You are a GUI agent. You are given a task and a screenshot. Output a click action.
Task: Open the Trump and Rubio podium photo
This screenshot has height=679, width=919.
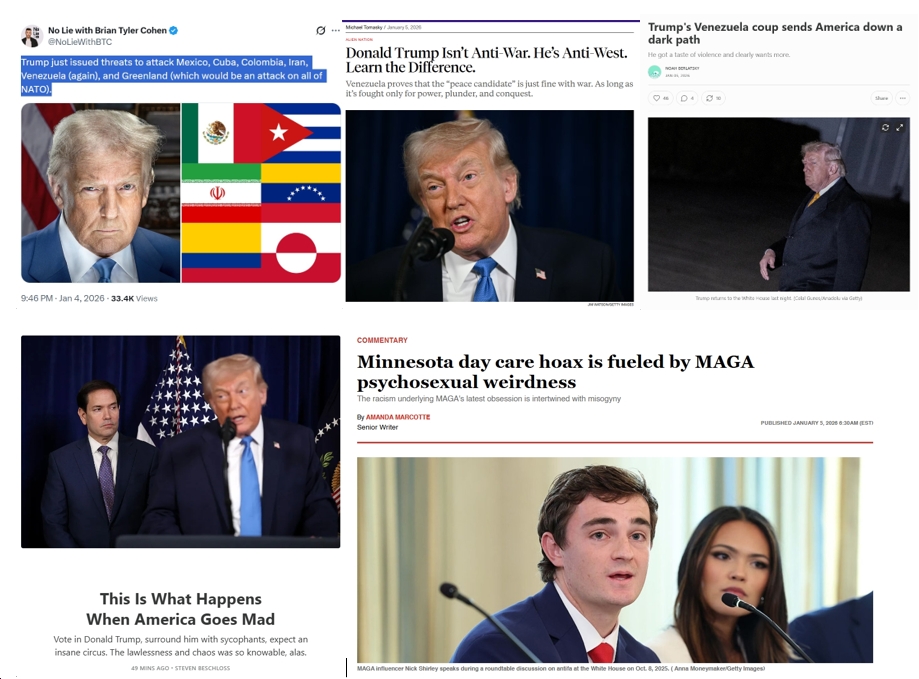pyautogui.click(x=181, y=442)
